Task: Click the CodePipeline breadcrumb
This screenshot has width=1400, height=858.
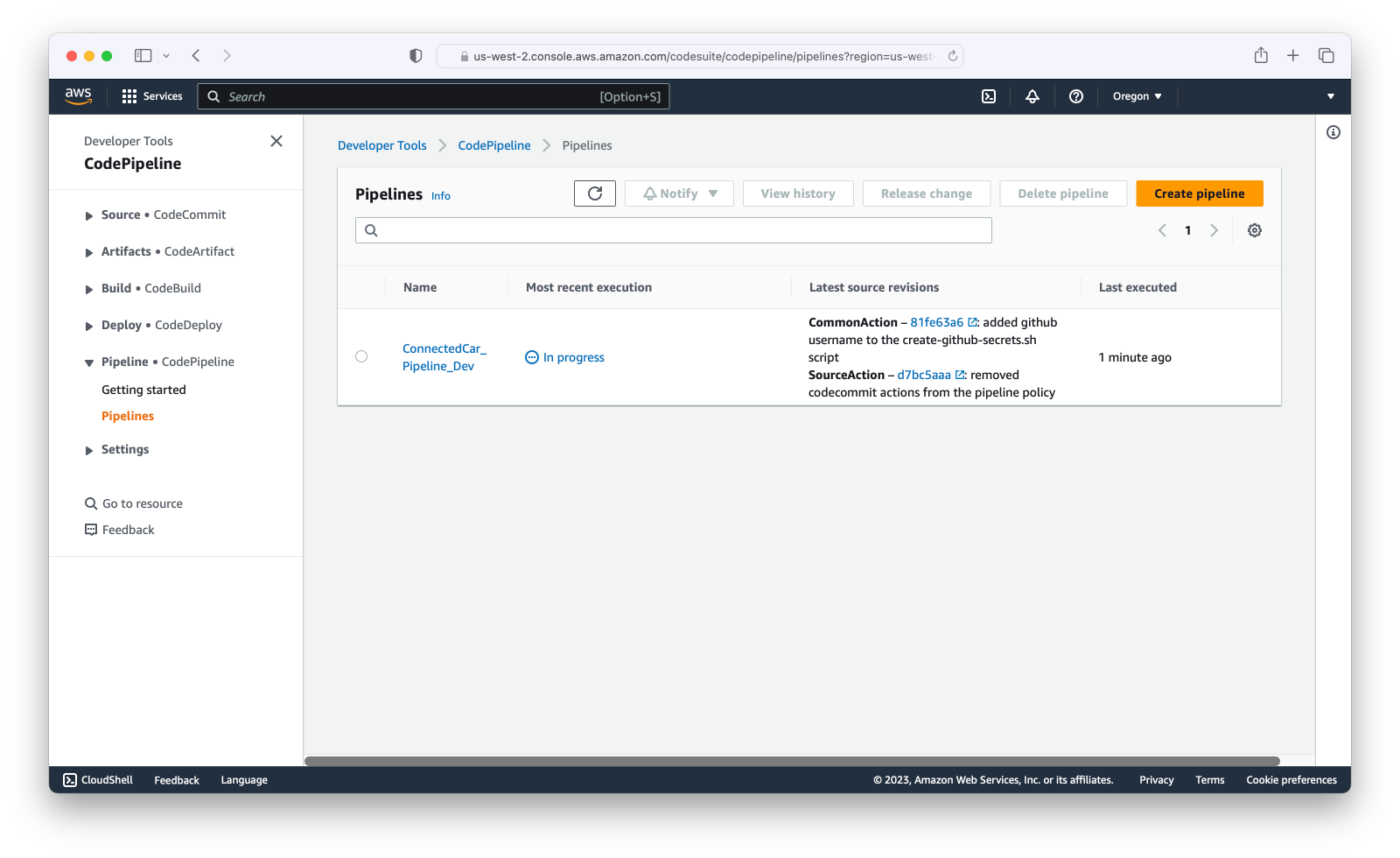Action: pos(494,145)
